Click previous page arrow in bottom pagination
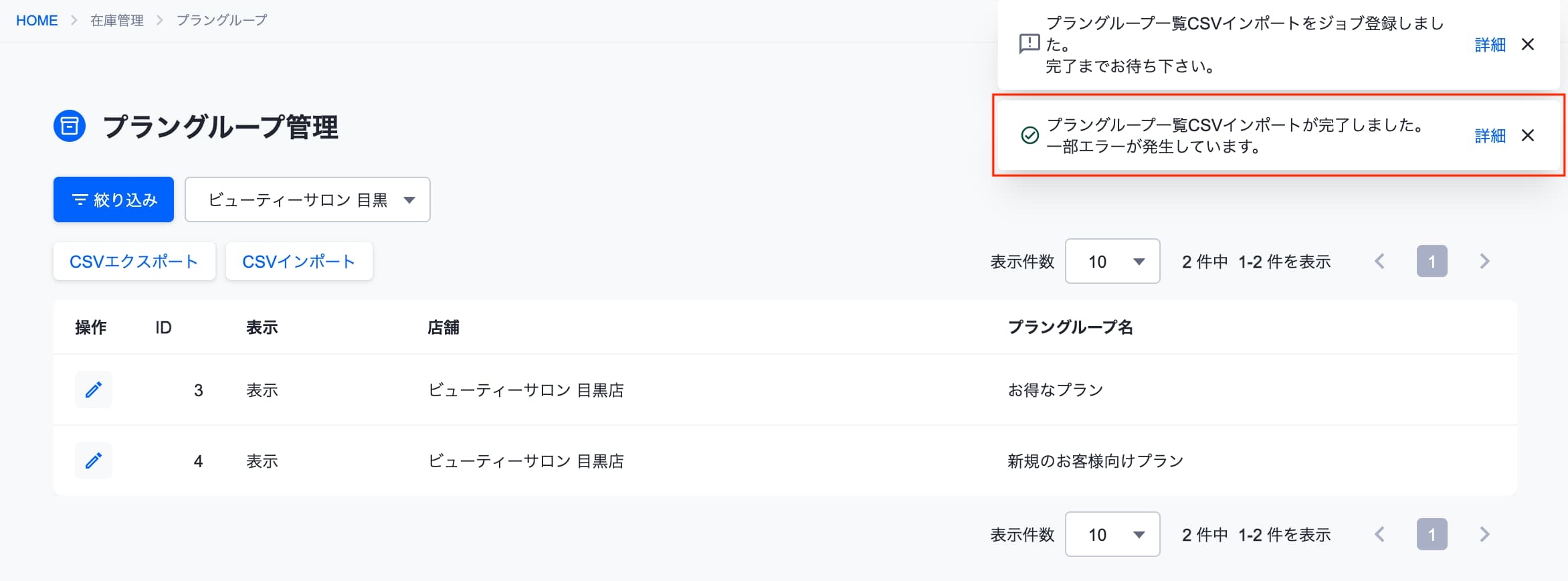Screen dimensions: 1568x581 tap(1379, 534)
